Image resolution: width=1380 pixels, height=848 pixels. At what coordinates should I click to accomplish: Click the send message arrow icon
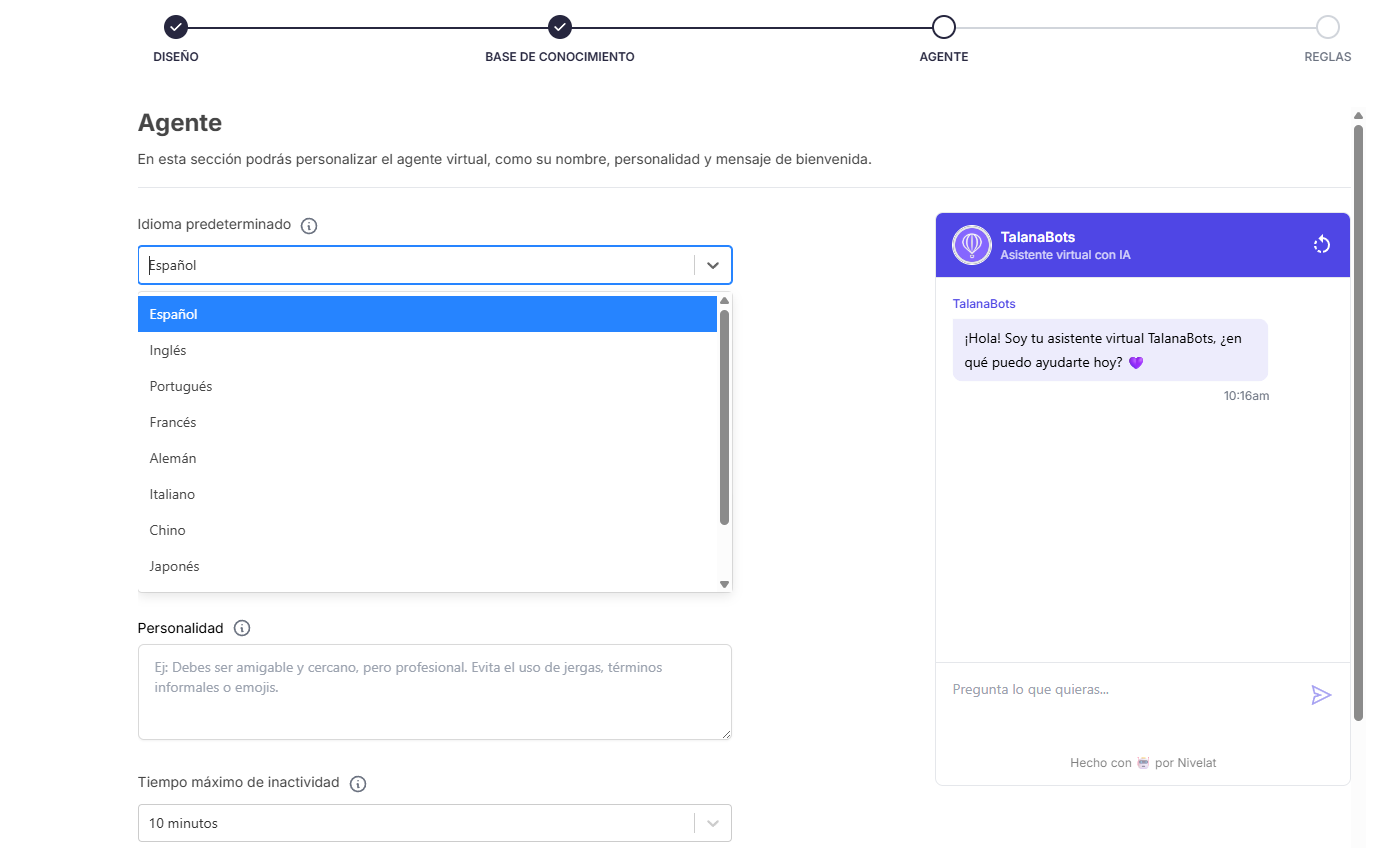pyautogui.click(x=1322, y=694)
